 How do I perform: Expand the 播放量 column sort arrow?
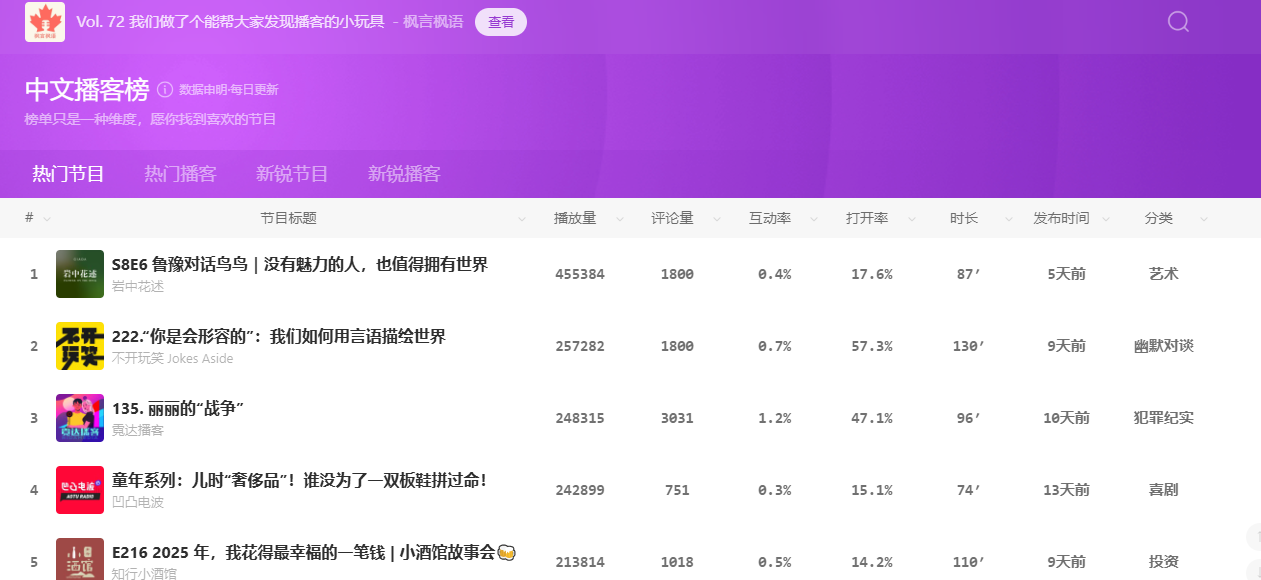pos(620,219)
